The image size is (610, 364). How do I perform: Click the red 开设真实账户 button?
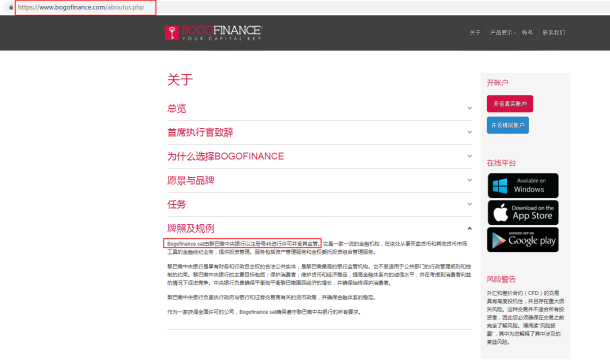point(510,104)
